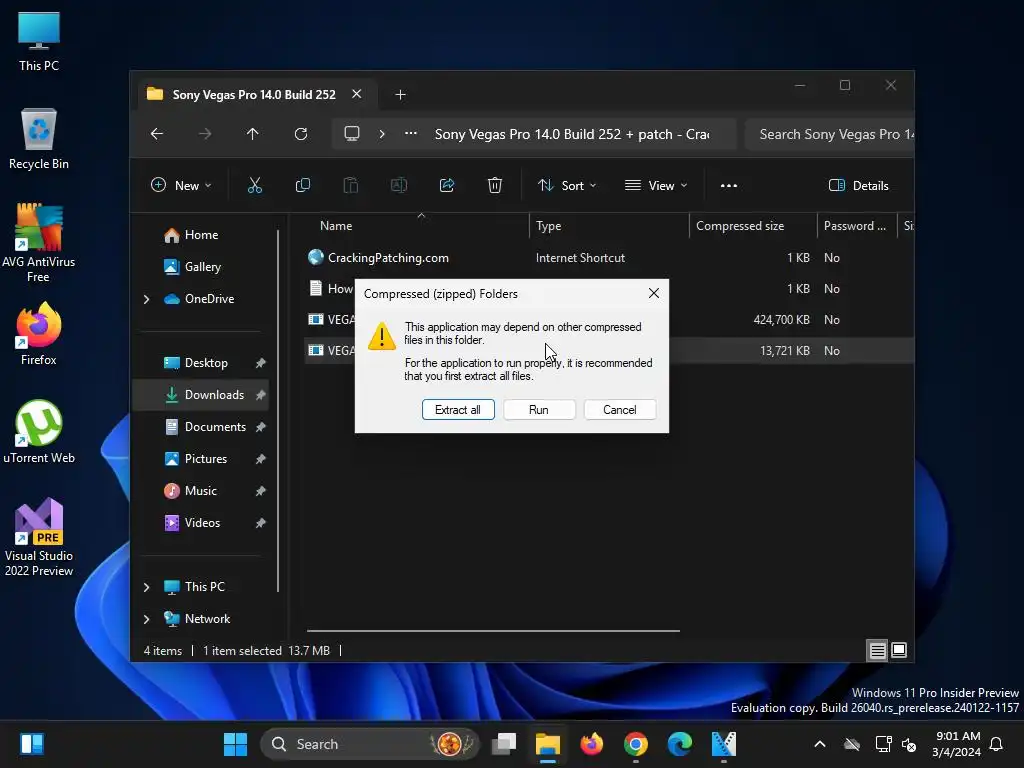
Task: Open Videos quick access folder
Action: tap(202, 522)
